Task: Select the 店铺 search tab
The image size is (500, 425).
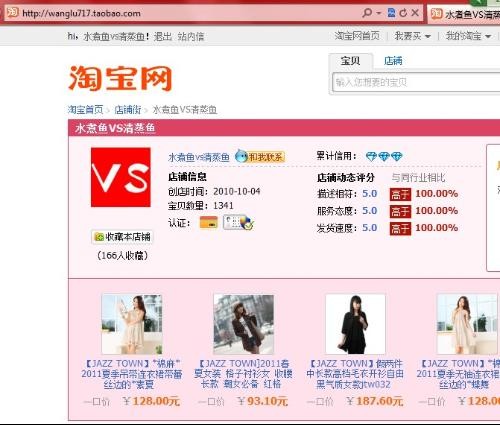Action: pyautogui.click(x=393, y=61)
